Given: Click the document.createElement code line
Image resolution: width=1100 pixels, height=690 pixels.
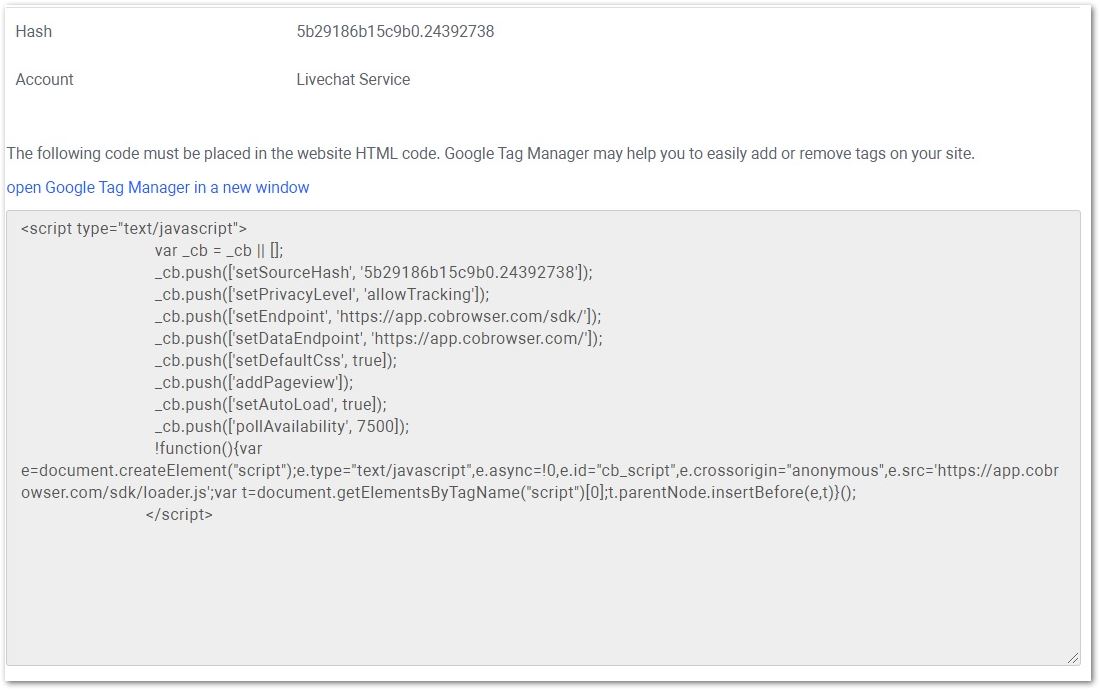Looking at the screenshot, I should click(539, 471).
